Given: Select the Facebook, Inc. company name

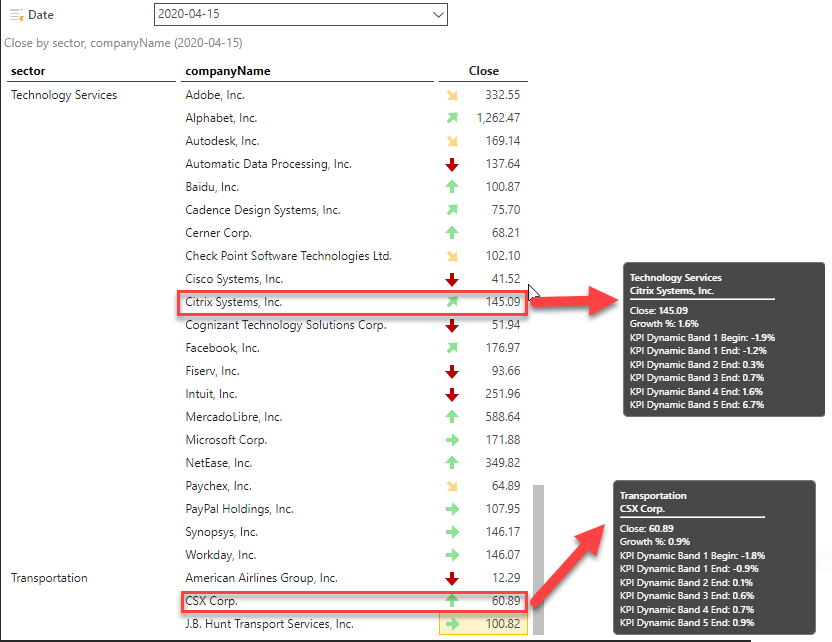Looking at the screenshot, I should tap(222, 348).
